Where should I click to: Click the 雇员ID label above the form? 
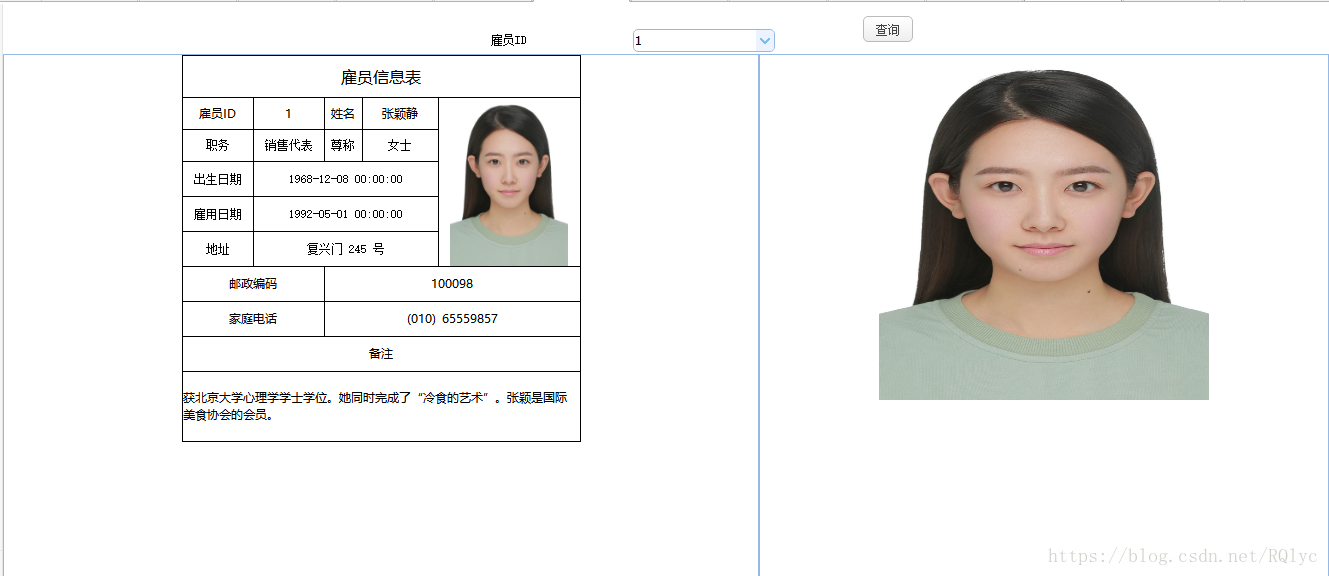[508, 41]
